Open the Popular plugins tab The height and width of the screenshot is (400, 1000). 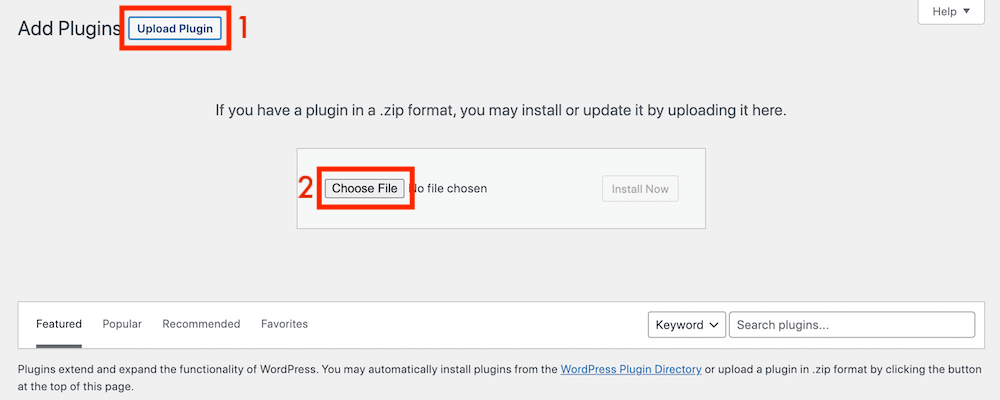click(122, 324)
